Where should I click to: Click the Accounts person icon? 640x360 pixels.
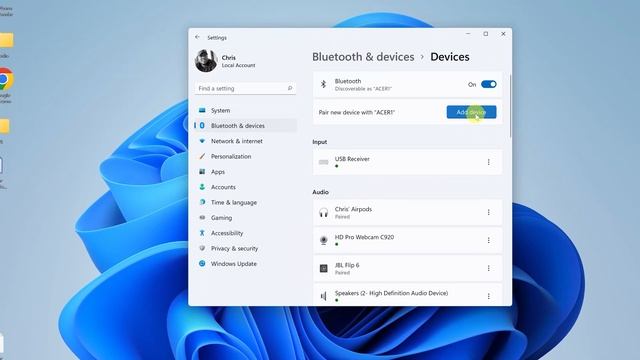click(x=202, y=187)
